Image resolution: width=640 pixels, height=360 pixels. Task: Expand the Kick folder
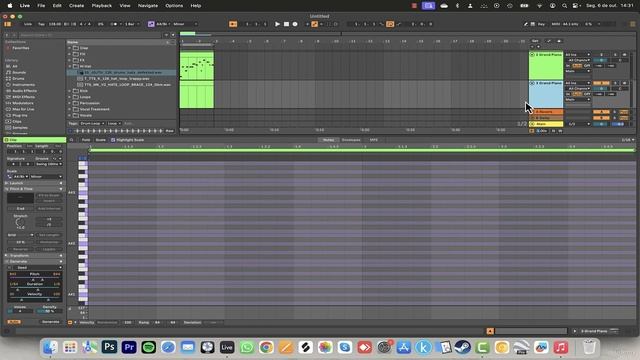(70, 91)
